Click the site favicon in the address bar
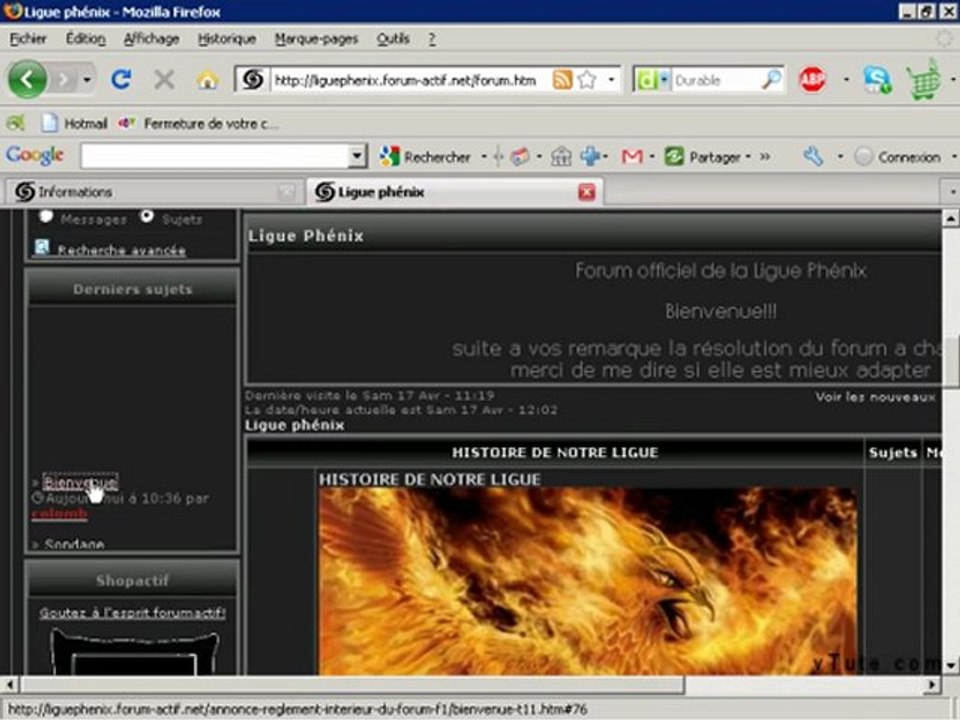This screenshot has width=960, height=720. click(253, 80)
